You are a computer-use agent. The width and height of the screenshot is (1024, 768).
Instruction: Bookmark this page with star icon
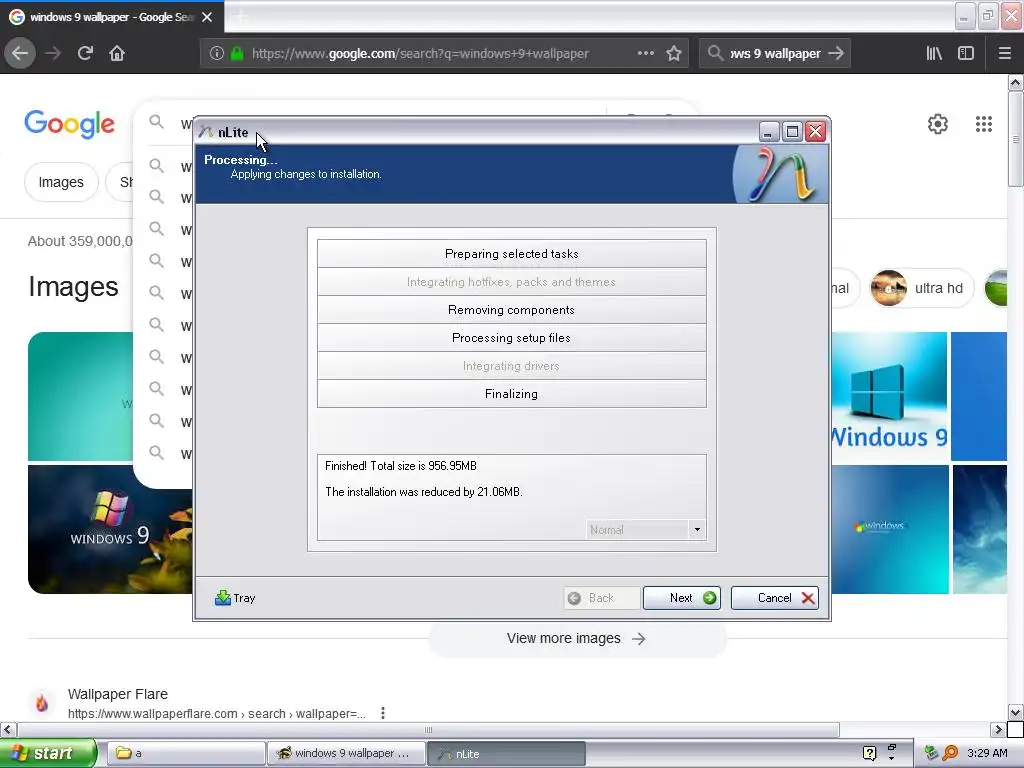click(674, 54)
